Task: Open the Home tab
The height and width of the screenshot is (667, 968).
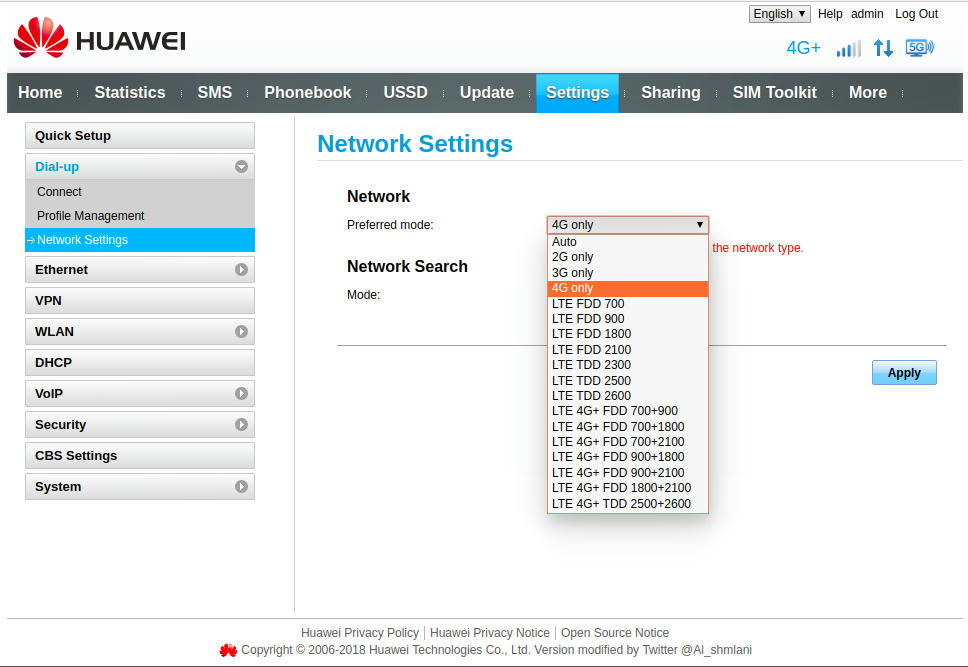Action: (40, 93)
